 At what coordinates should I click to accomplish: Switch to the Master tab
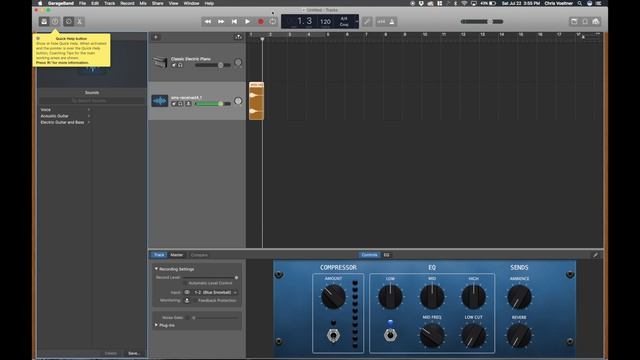177,255
